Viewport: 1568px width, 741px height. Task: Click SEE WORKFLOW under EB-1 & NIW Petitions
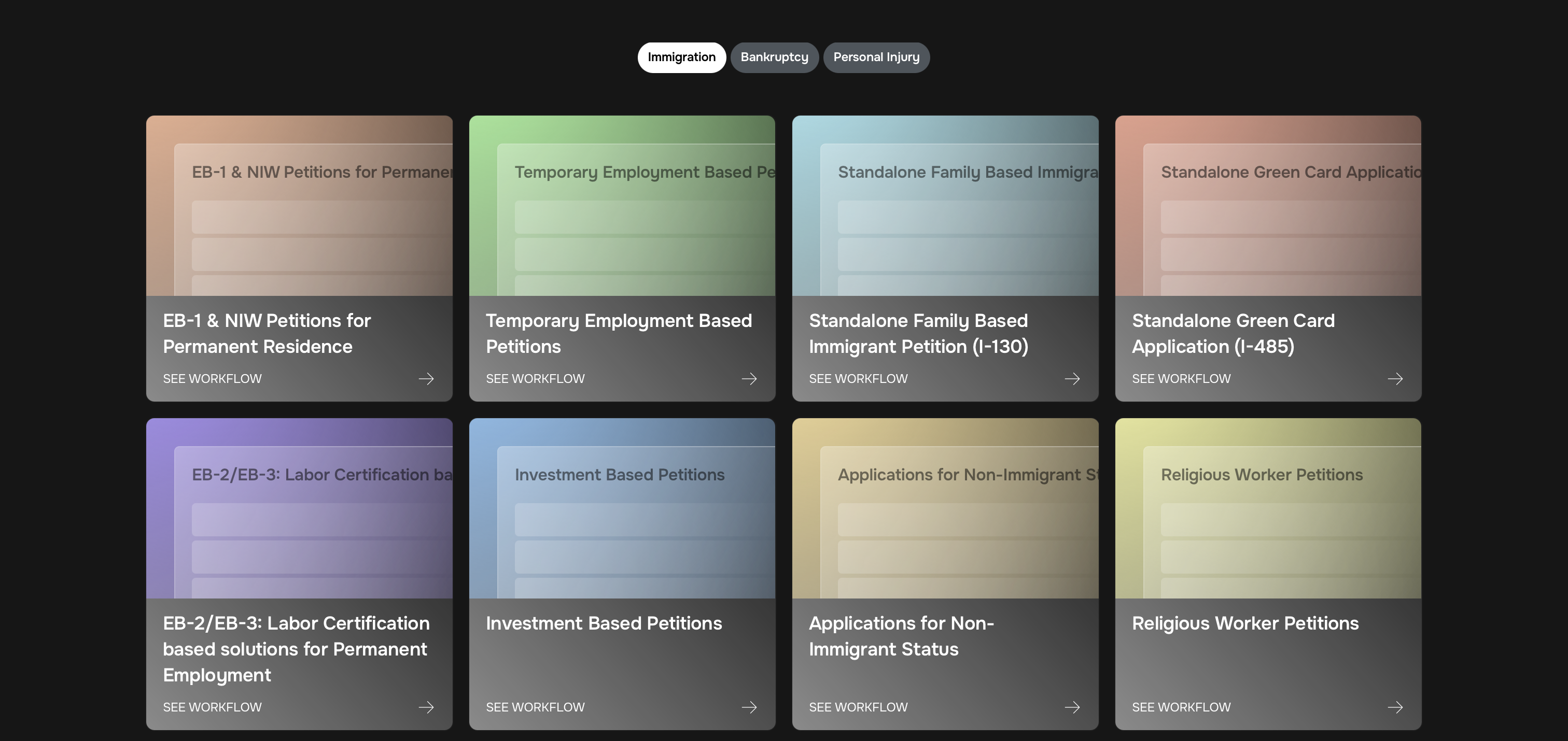[x=212, y=379]
